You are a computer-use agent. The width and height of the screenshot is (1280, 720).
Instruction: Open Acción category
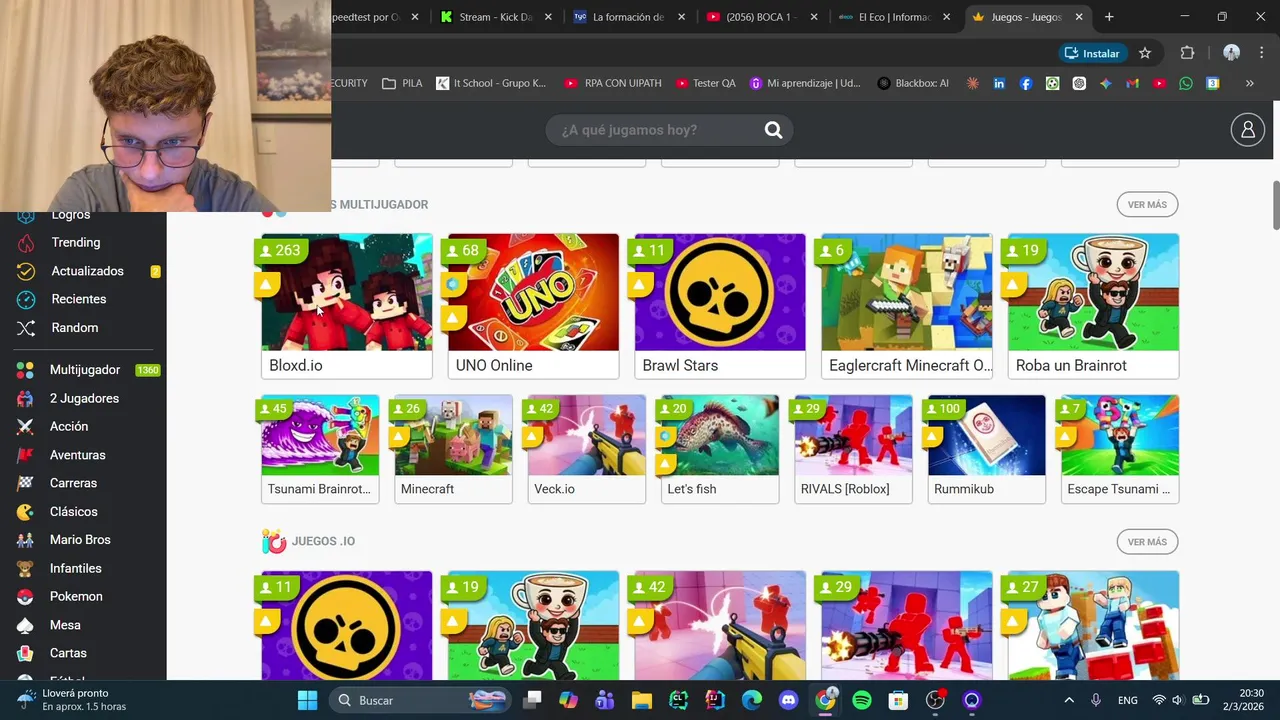(x=69, y=426)
